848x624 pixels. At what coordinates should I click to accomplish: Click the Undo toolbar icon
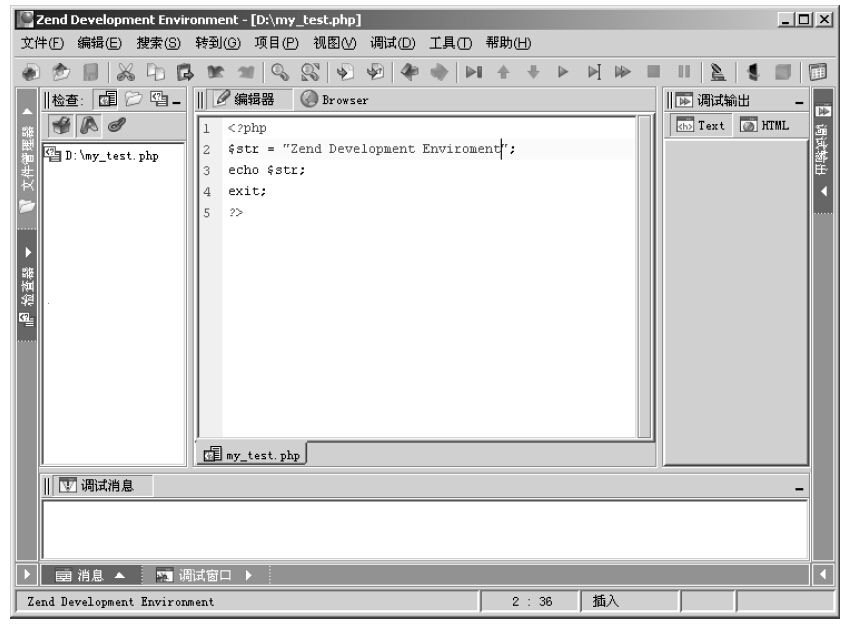[216, 72]
